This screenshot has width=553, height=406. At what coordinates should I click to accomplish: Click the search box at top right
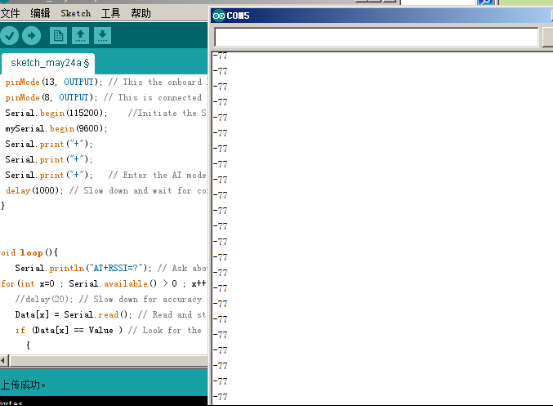coord(438,2)
